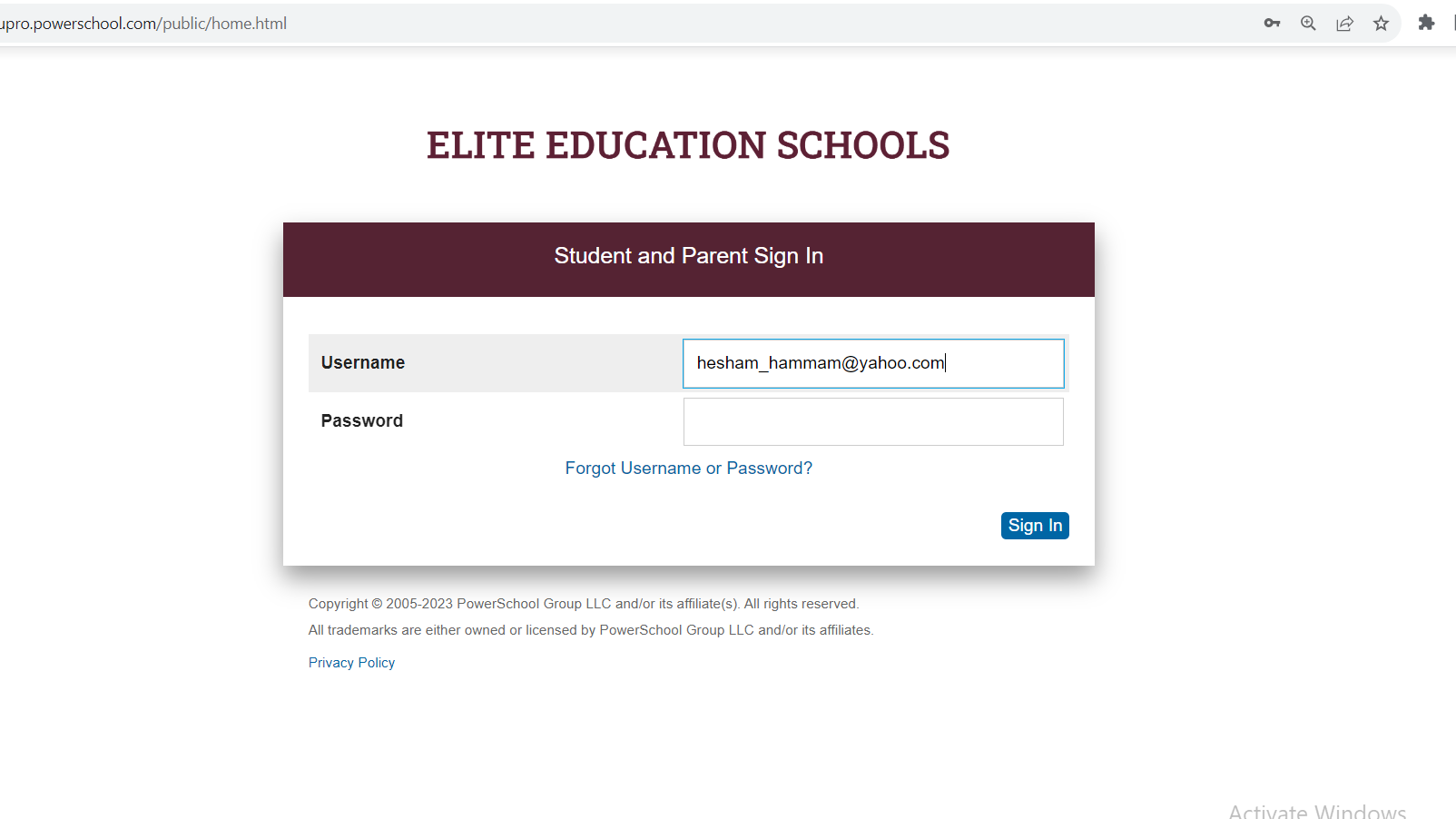
Task: Click the PowerSchool URL in the address bar
Action: click(x=145, y=23)
